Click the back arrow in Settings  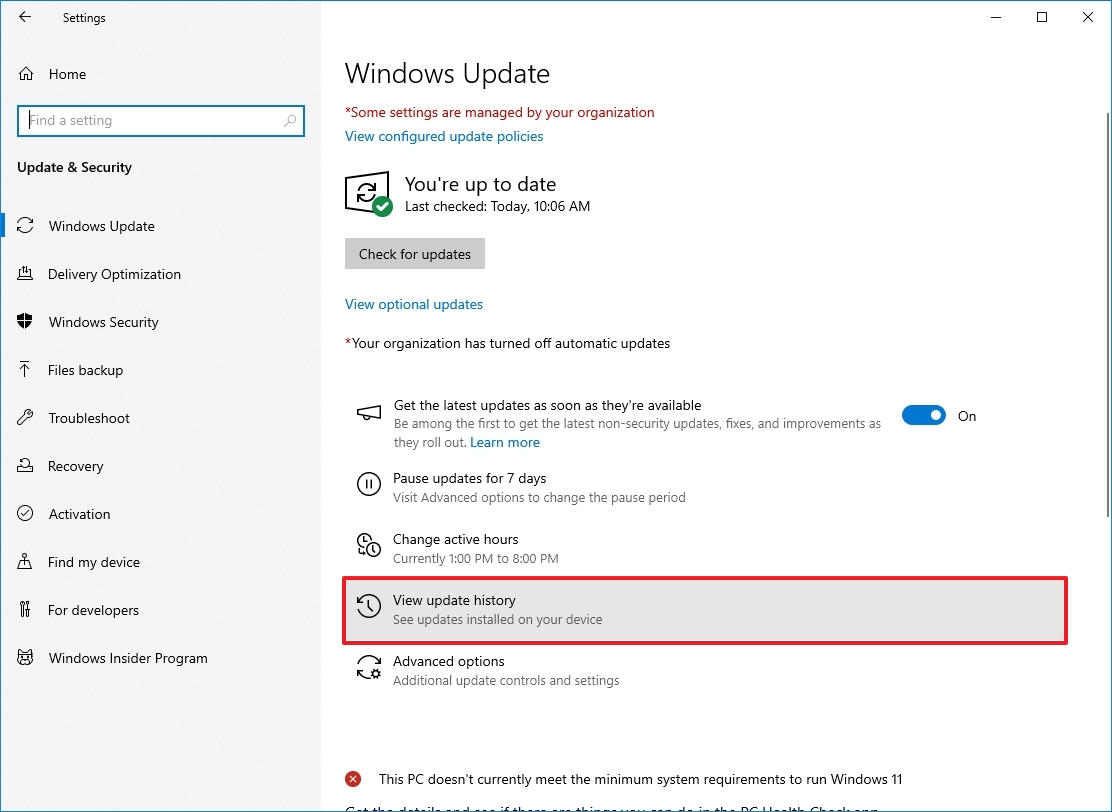pos(25,17)
